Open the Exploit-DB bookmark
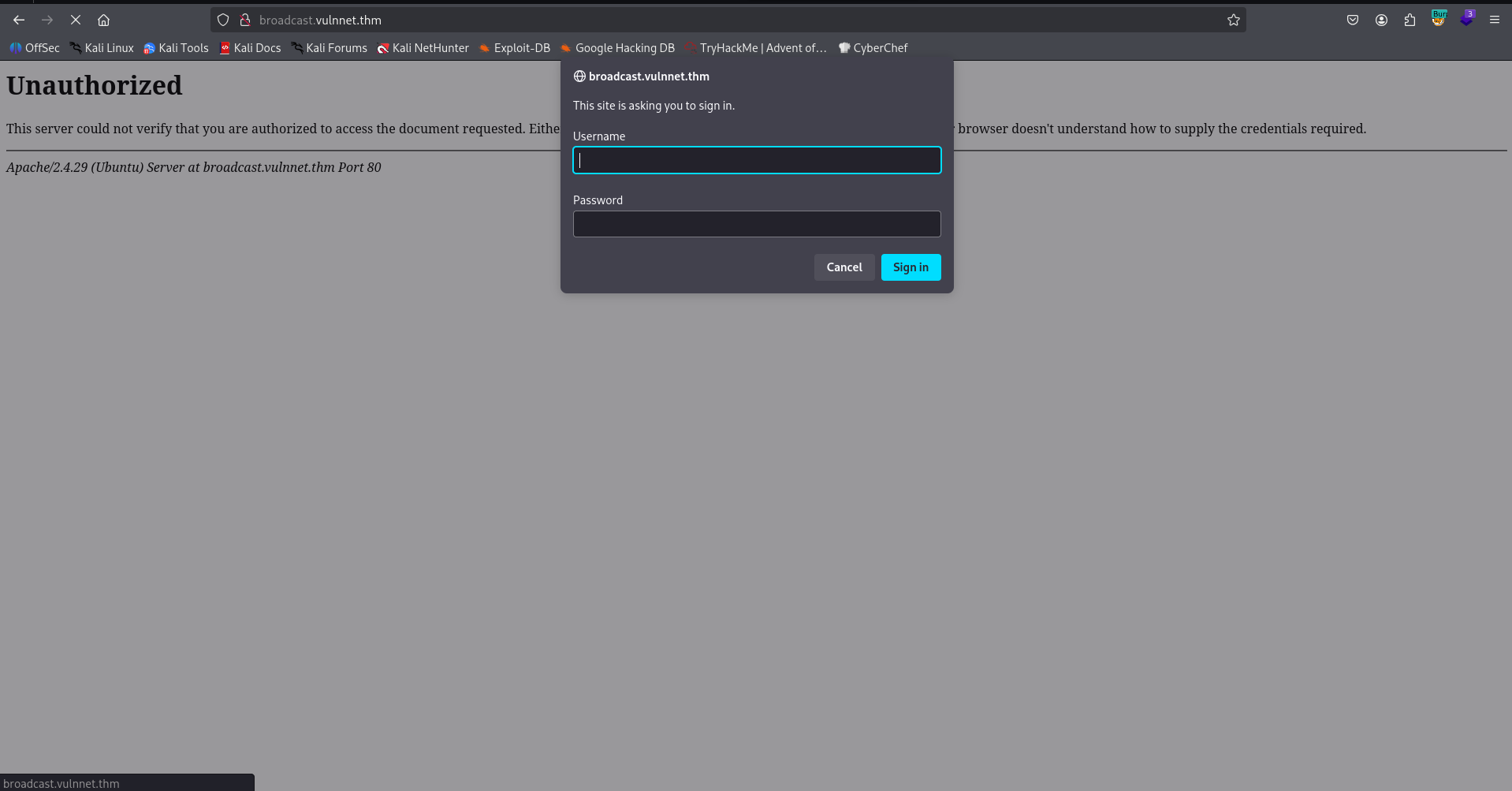Viewport: 1512px width, 791px height. point(514,48)
